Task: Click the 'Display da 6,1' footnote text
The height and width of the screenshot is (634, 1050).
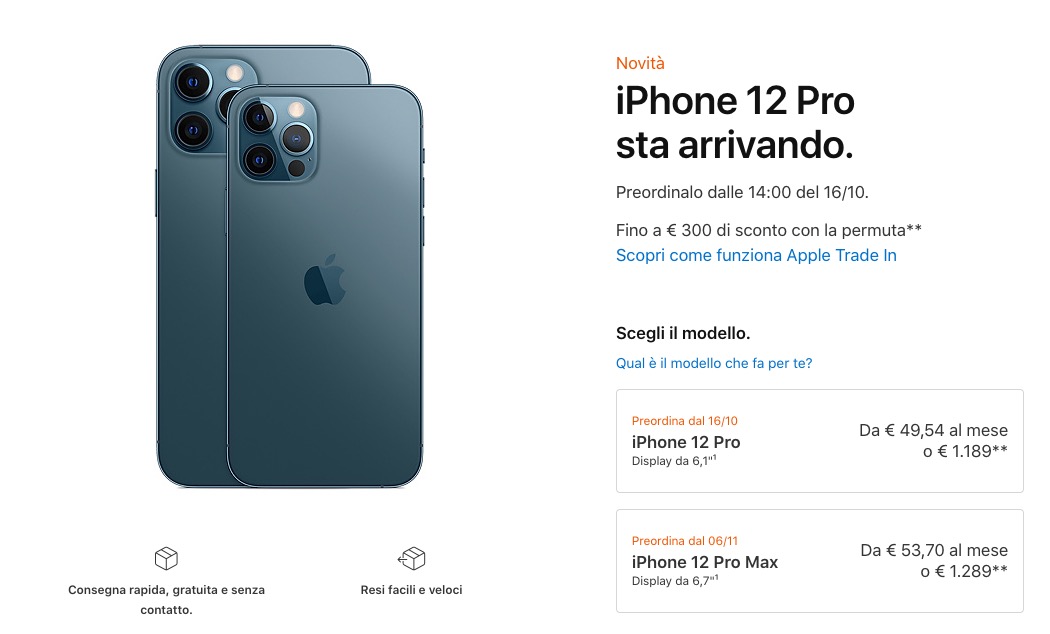Action: pyautogui.click(x=674, y=461)
